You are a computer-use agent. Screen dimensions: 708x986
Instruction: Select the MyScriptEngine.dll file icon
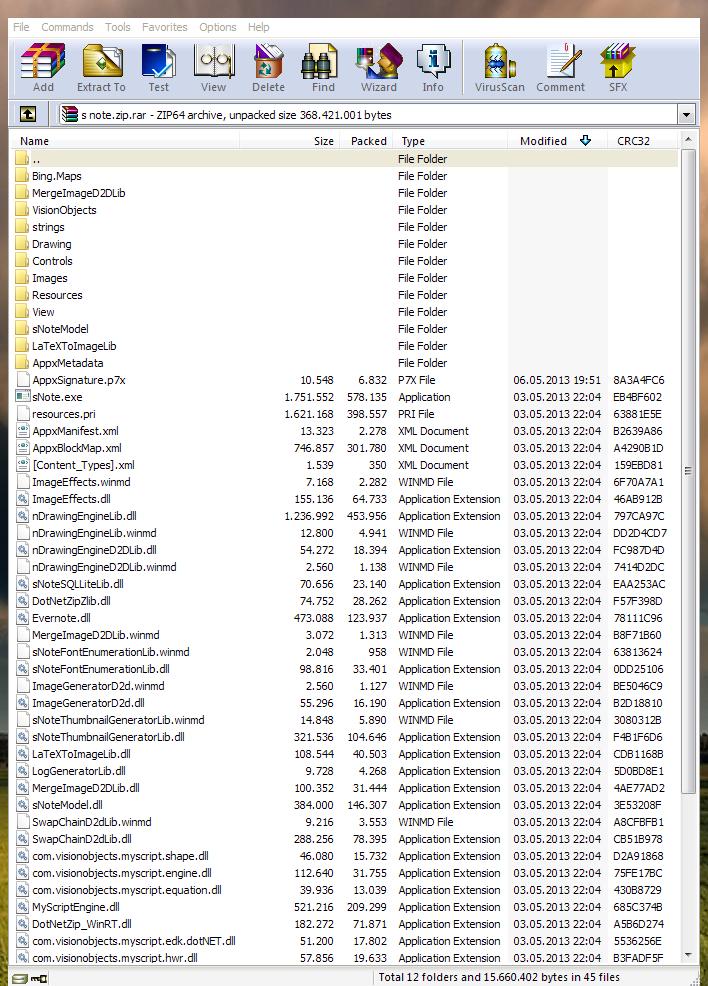pos(23,907)
